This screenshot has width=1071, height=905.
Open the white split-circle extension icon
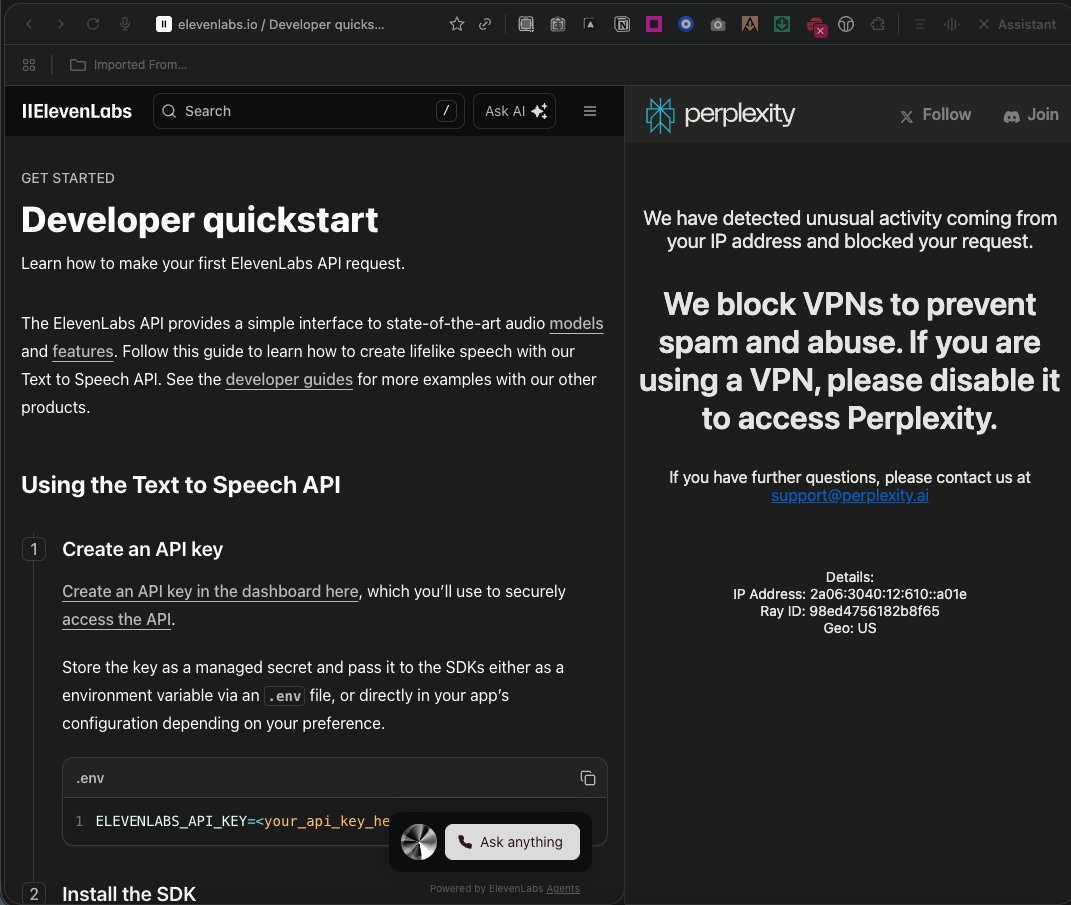[x=846, y=25]
